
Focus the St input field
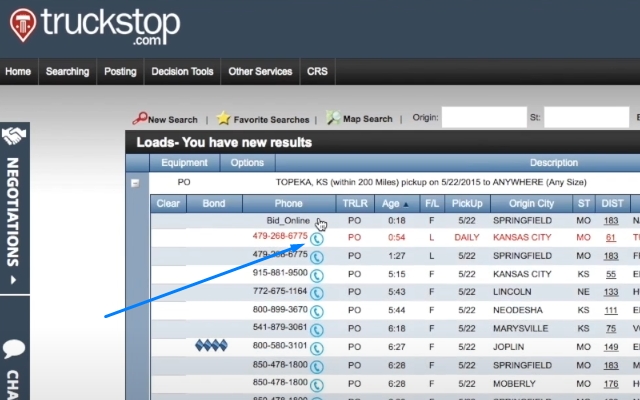(587, 117)
